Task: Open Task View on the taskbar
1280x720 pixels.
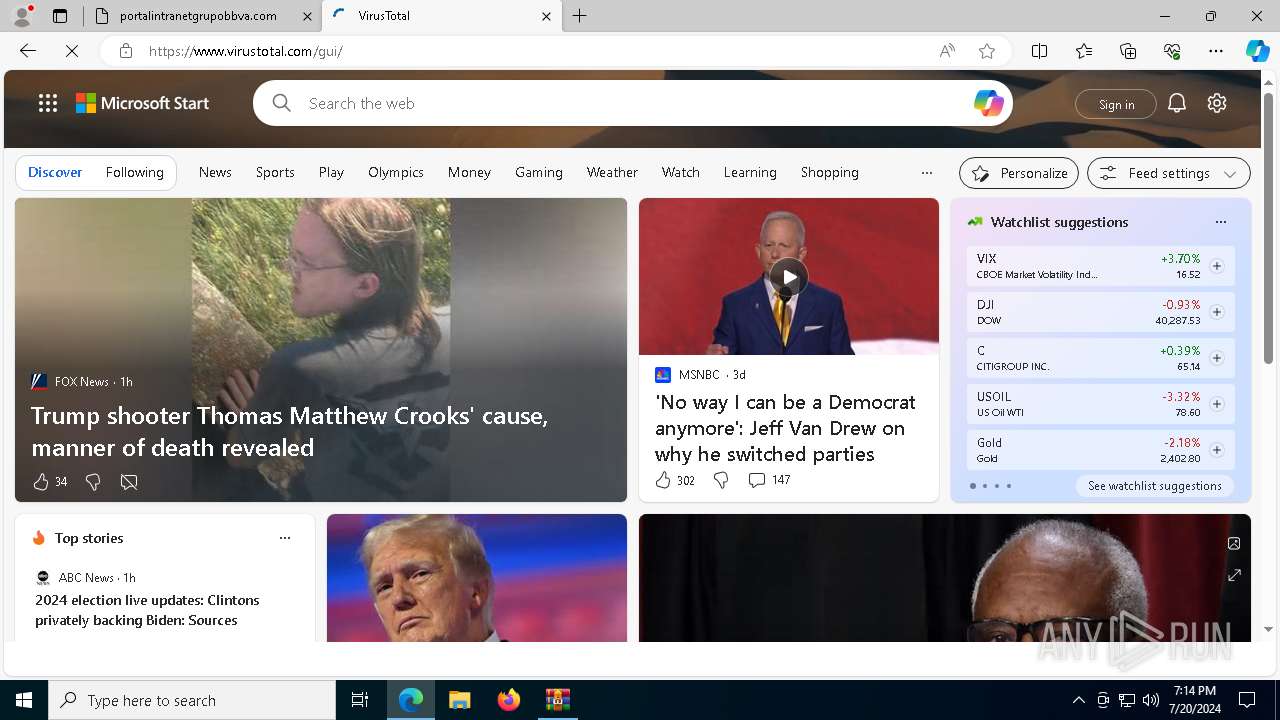Action: (x=360, y=700)
